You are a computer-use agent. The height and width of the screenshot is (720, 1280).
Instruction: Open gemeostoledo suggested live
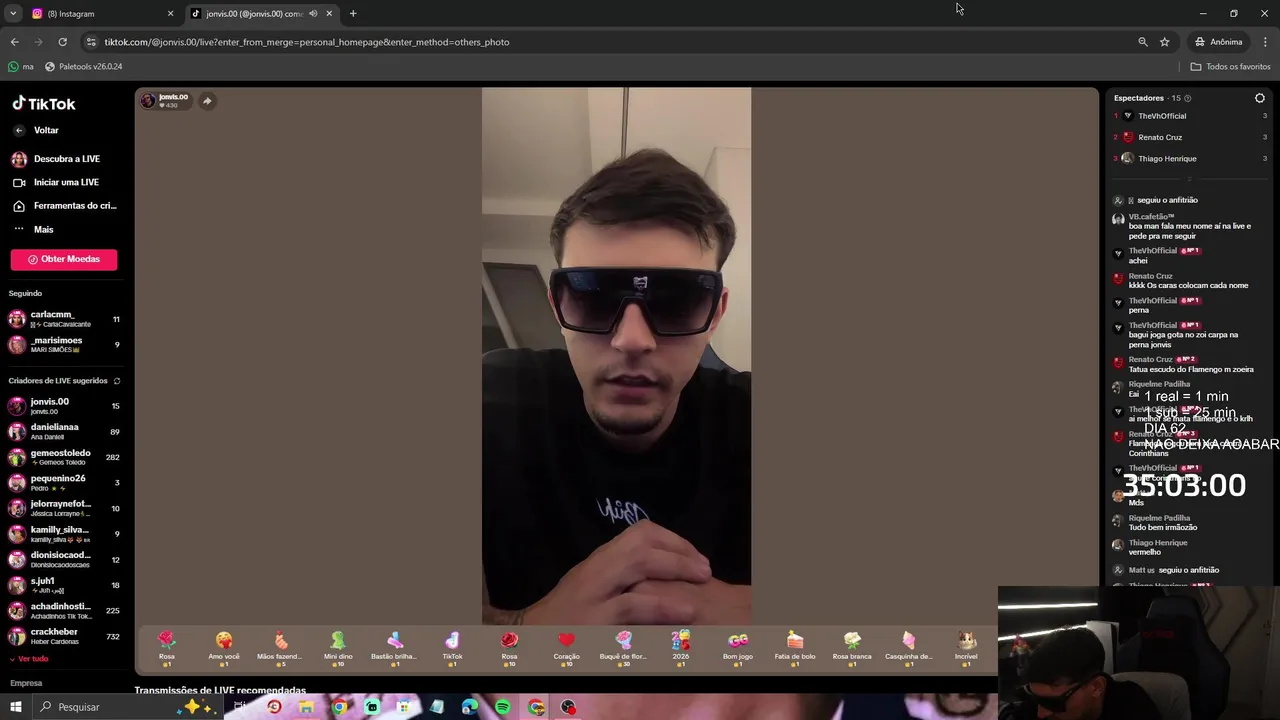(x=64, y=457)
